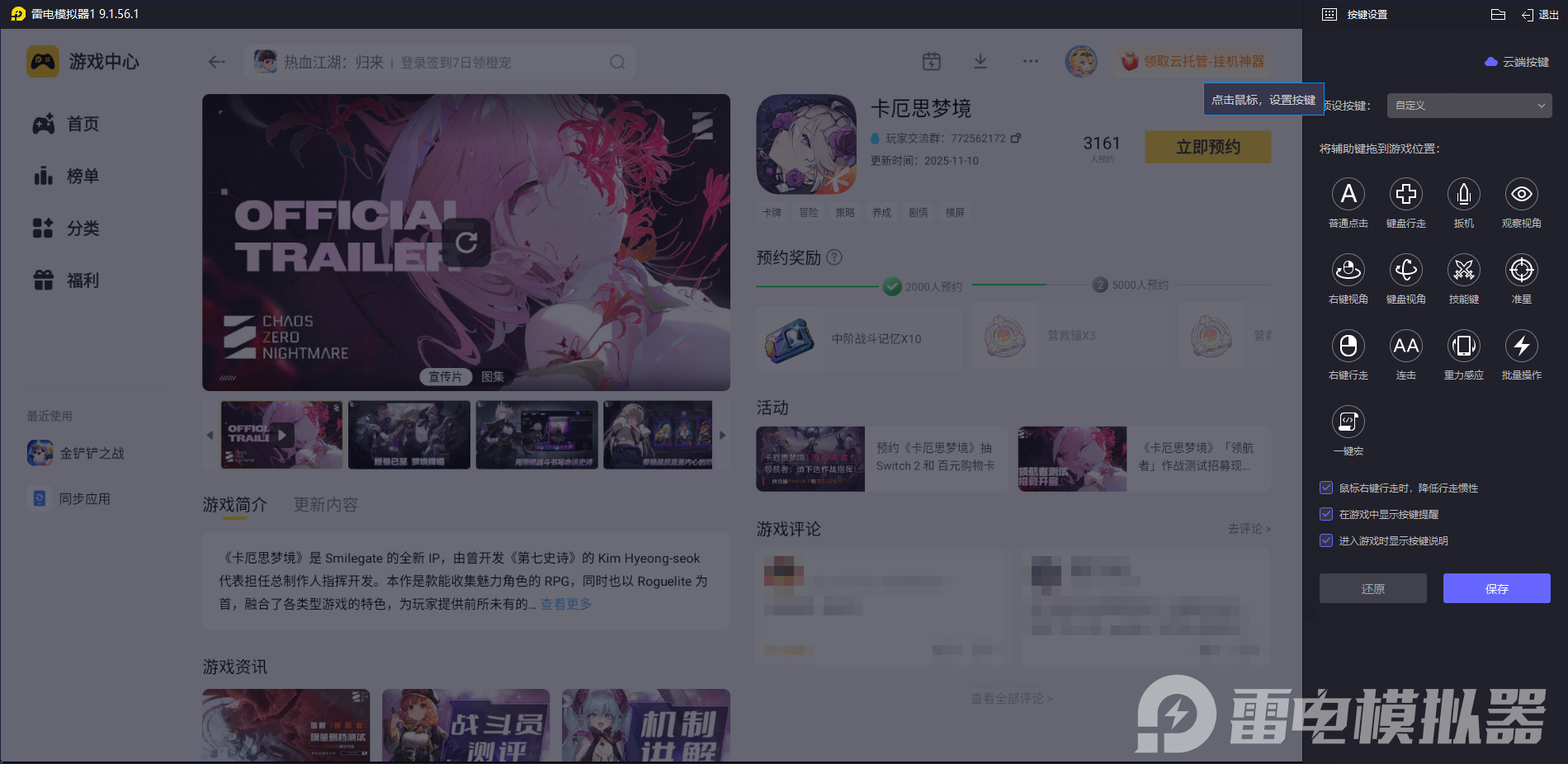This screenshot has width=1568, height=764.
Task: Click the 退出 exit button
Action: pos(1541,15)
